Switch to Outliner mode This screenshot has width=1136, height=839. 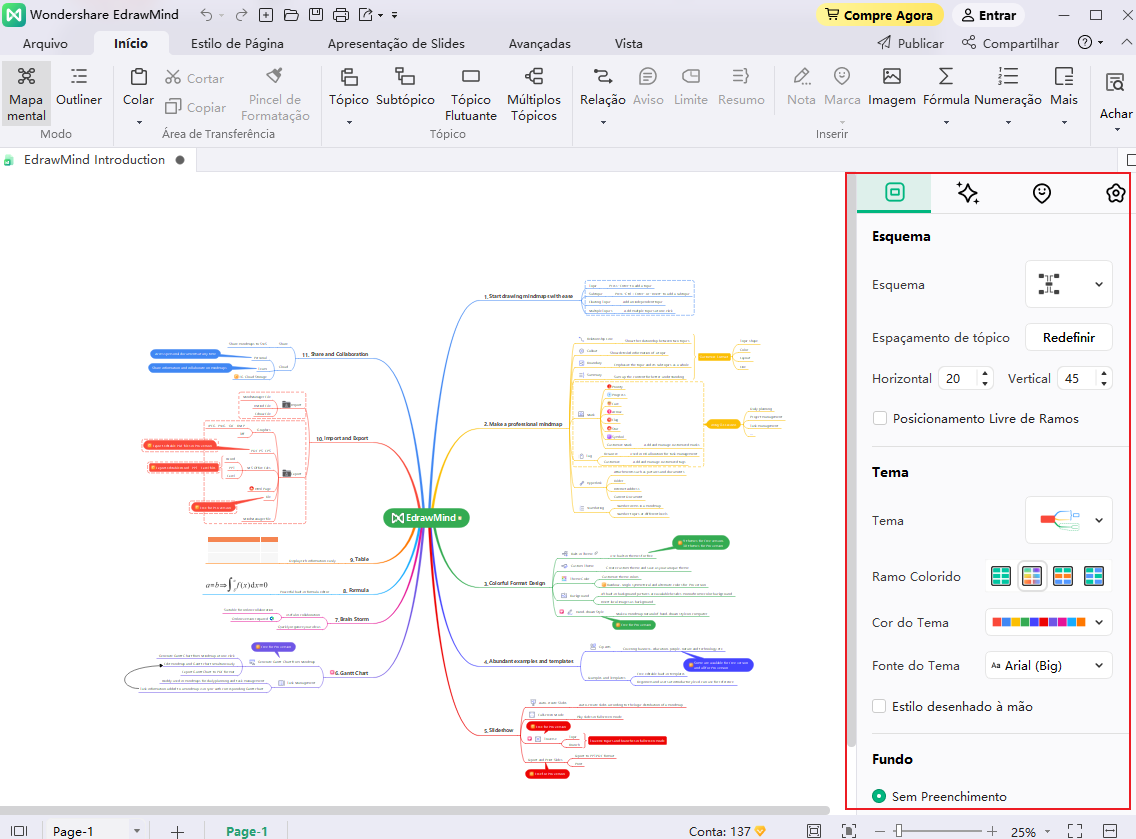point(79,87)
